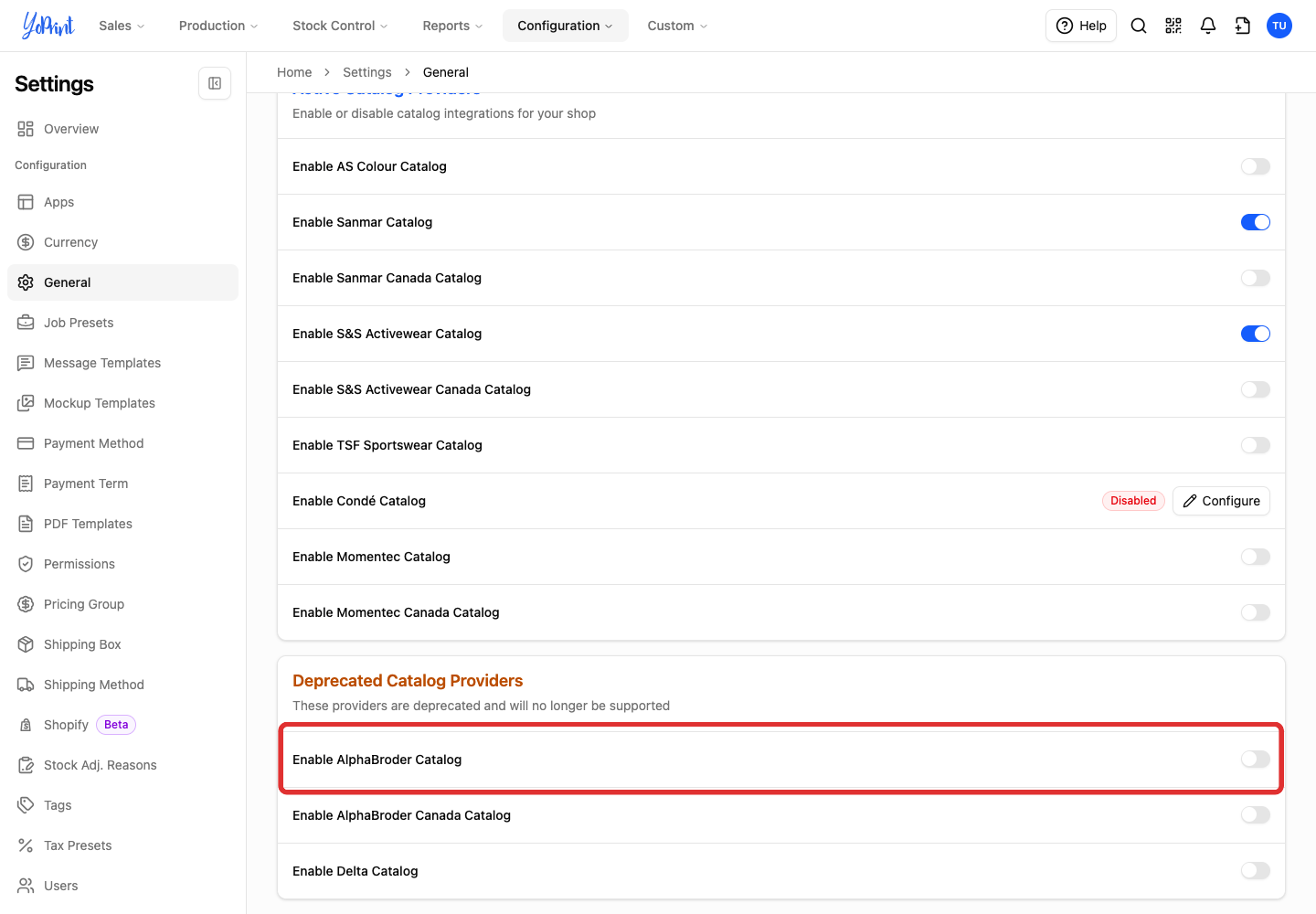Open Overview in settings sidebar
The height and width of the screenshot is (914, 1316).
pyautogui.click(x=122, y=129)
